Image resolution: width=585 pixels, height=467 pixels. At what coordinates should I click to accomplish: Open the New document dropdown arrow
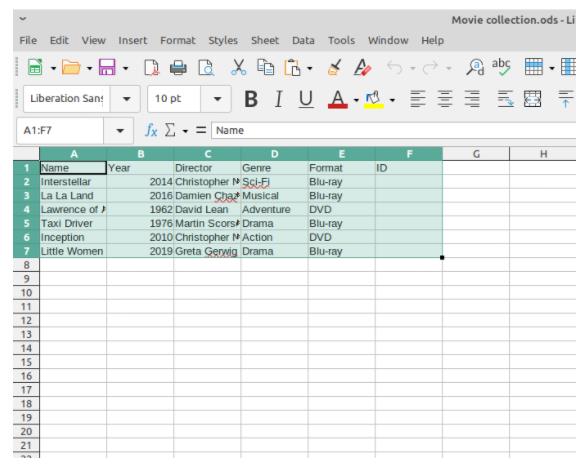click(53, 68)
